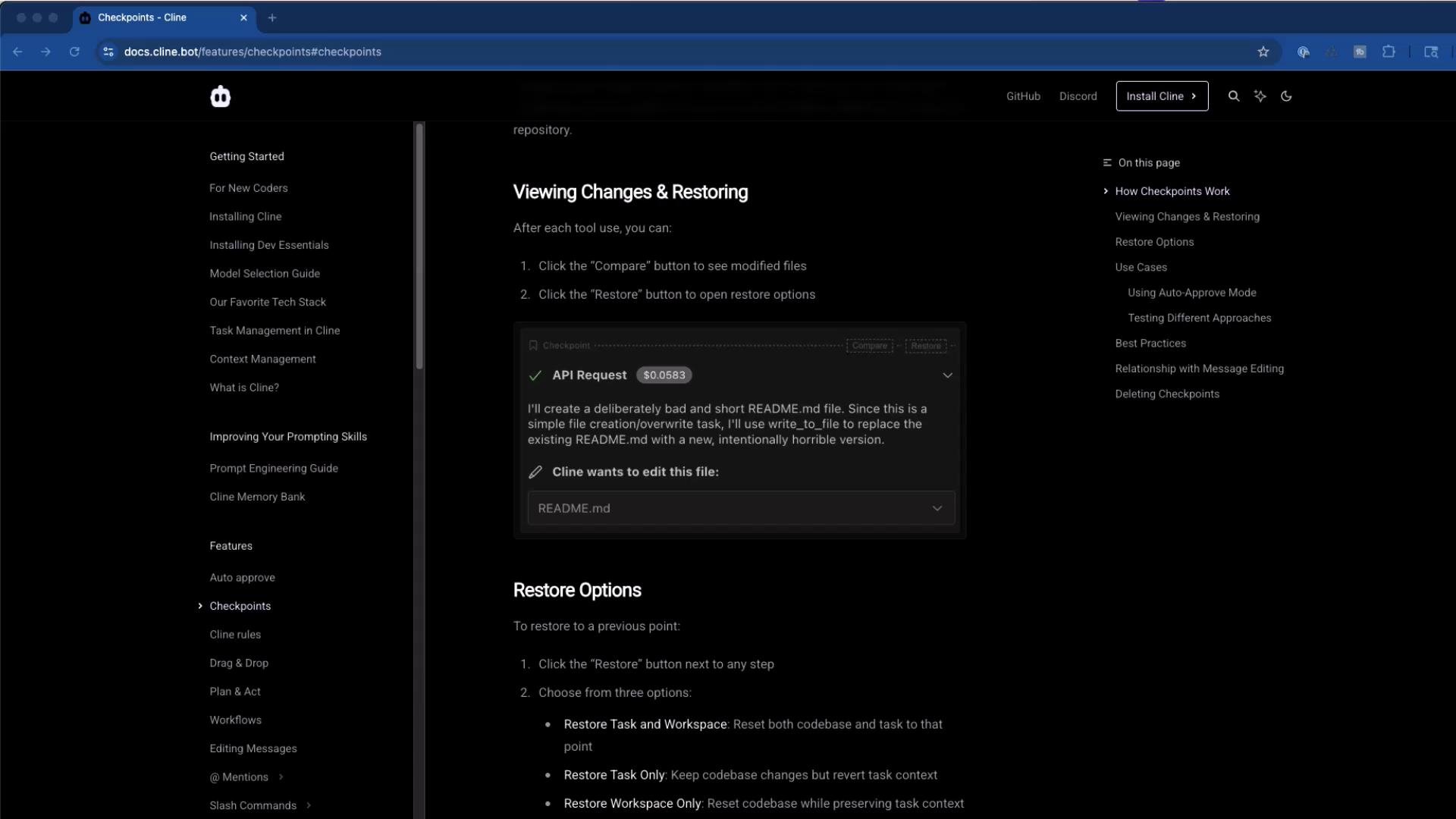Screen dimensions: 1456x819
Task: Collapse the API Request chevron
Action: [947, 375]
